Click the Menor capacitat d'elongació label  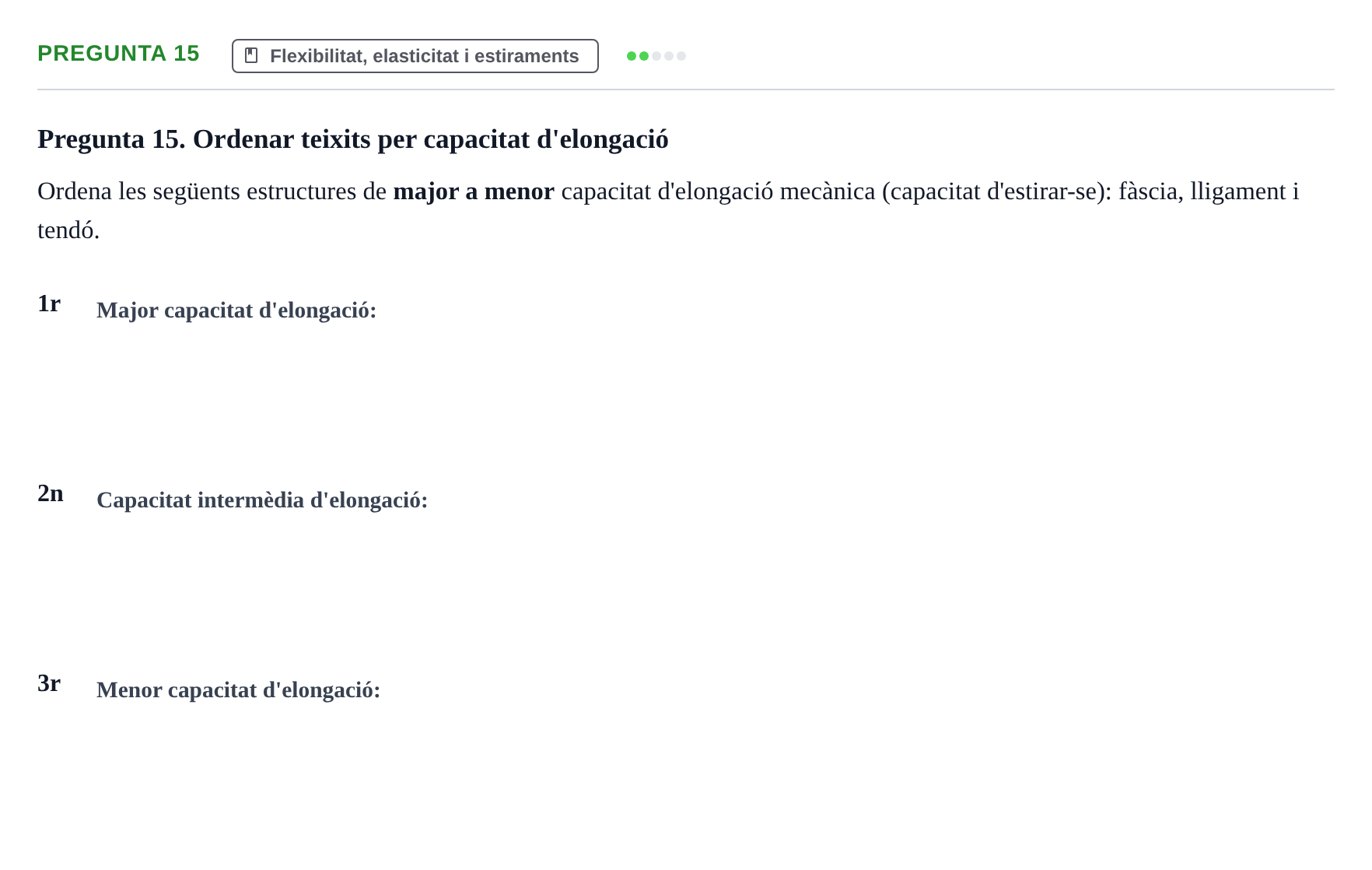[x=239, y=690]
